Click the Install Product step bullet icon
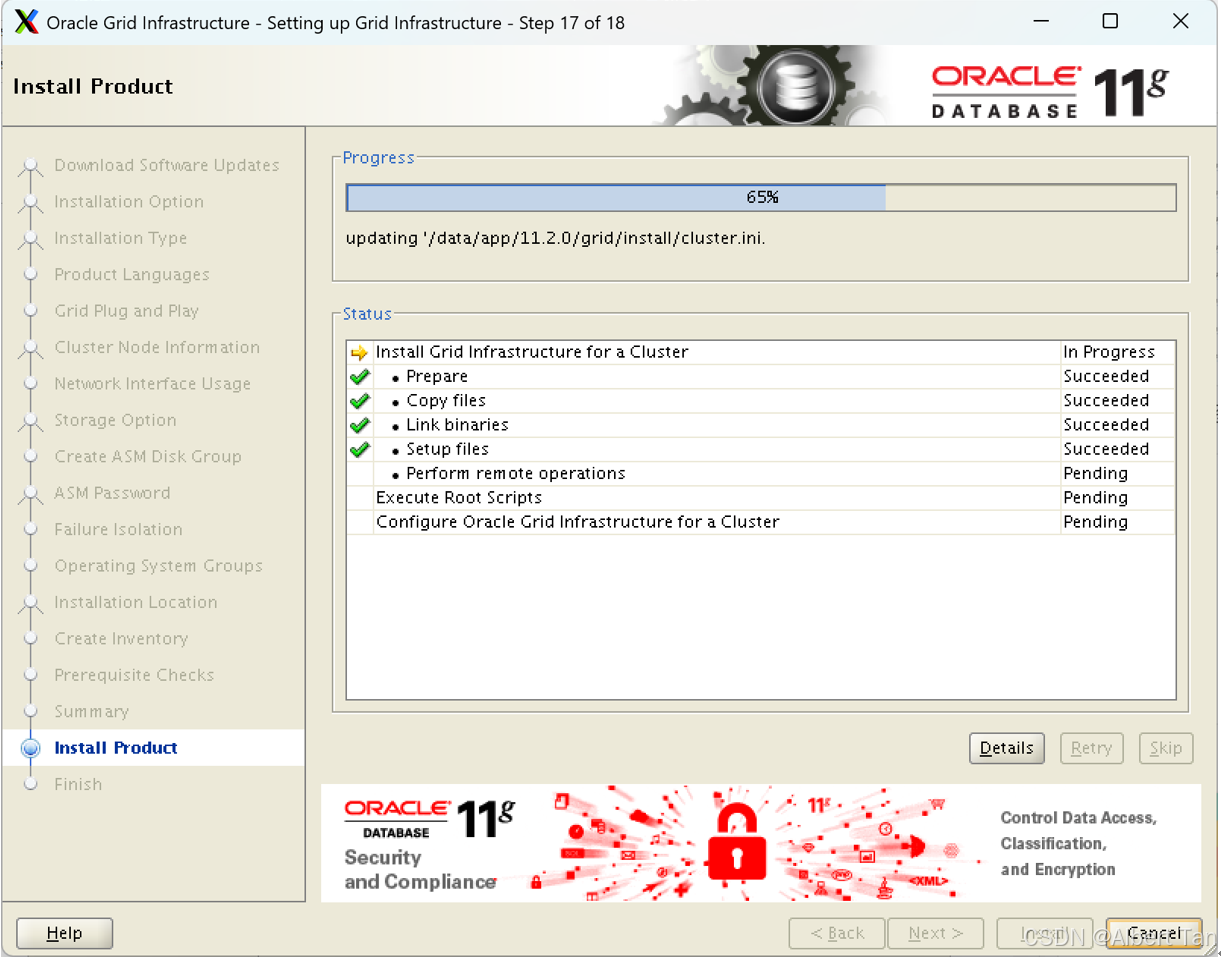This screenshot has width=1221, height=957. point(31,748)
